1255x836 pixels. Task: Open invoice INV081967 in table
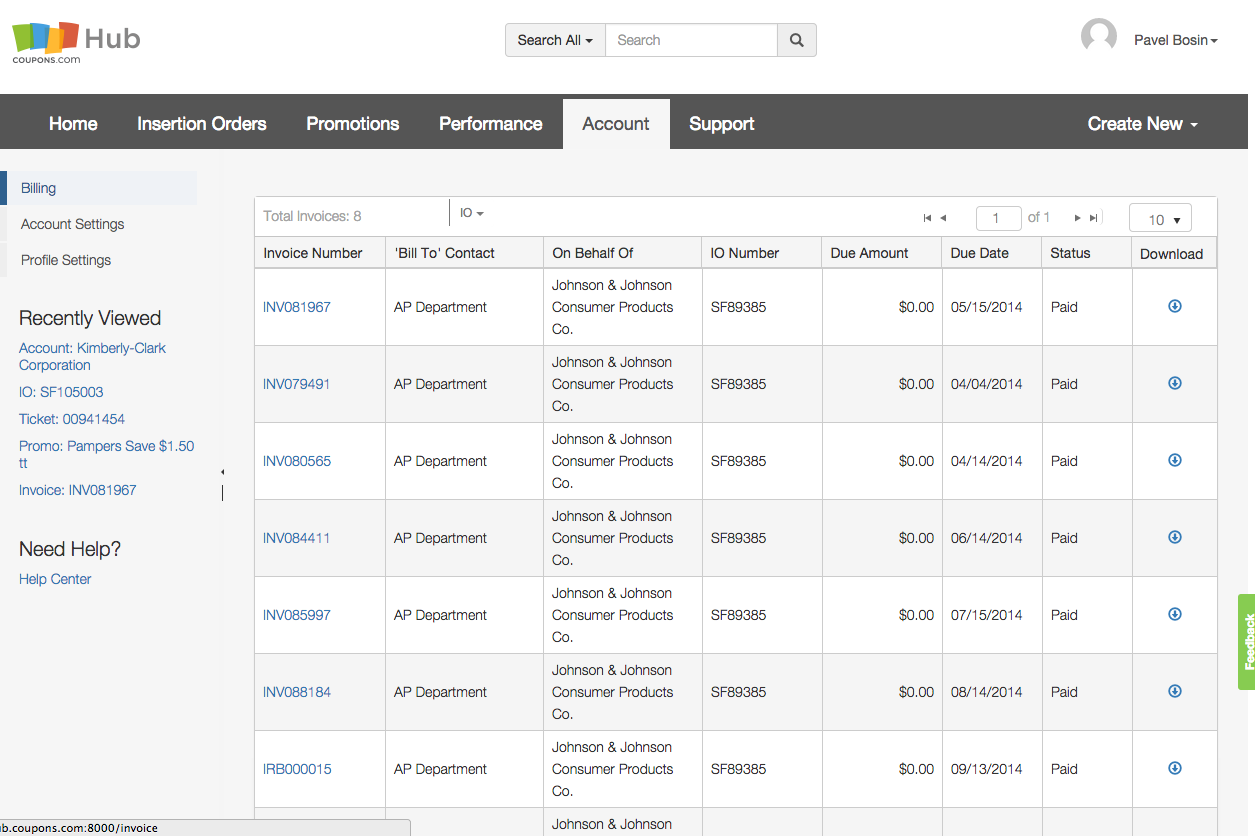(x=297, y=307)
